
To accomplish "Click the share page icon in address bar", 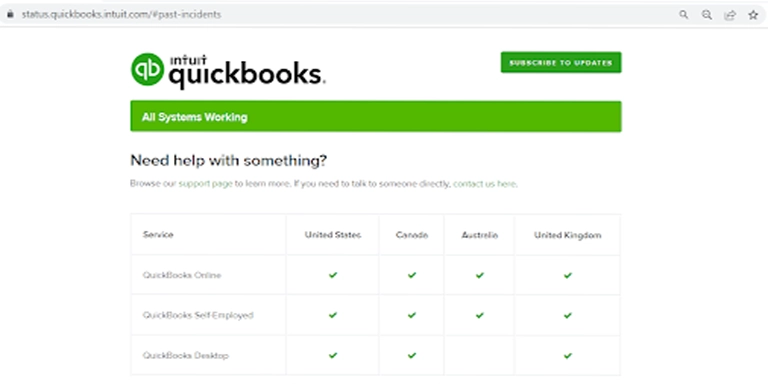I will 730,15.
